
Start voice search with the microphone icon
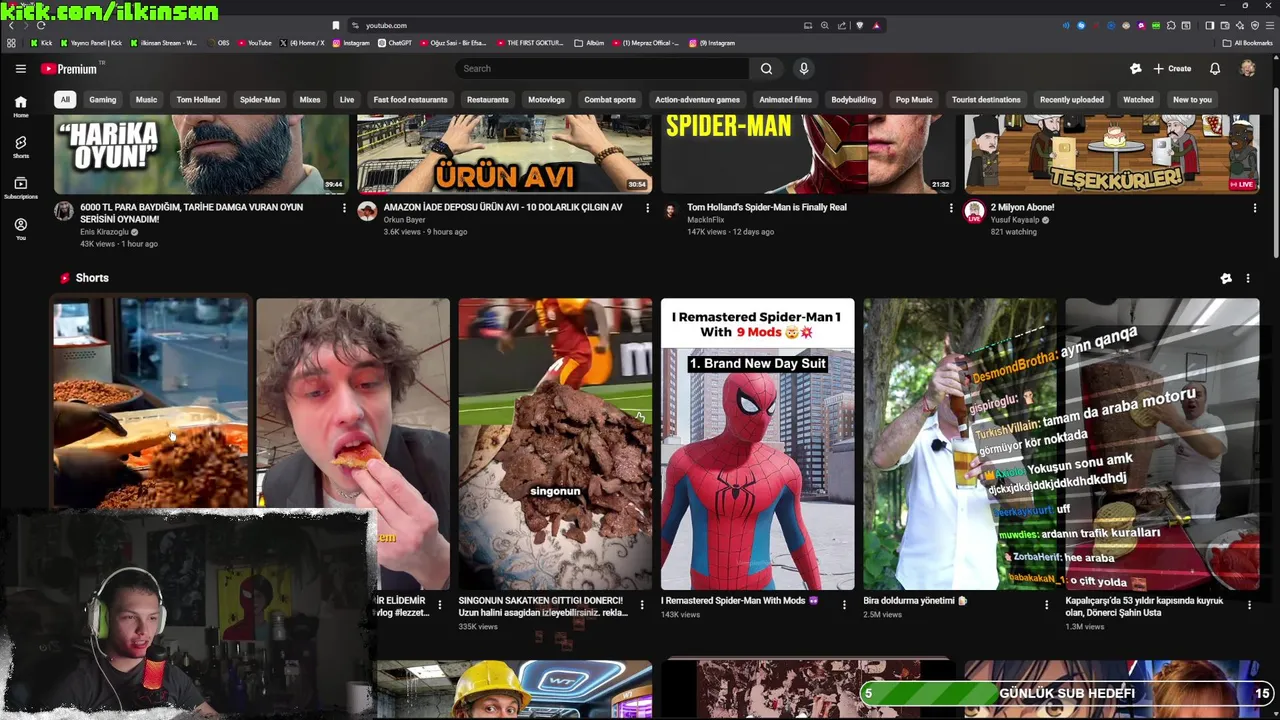(x=803, y=69)
